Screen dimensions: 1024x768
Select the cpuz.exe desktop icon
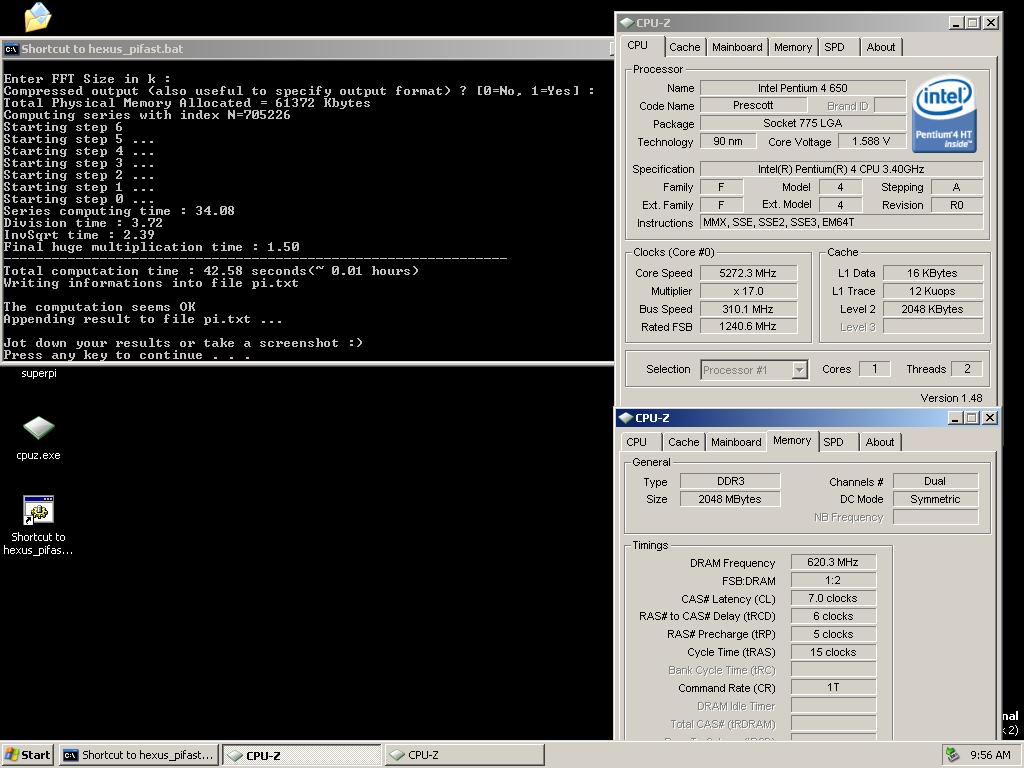(x=38, y=437)
